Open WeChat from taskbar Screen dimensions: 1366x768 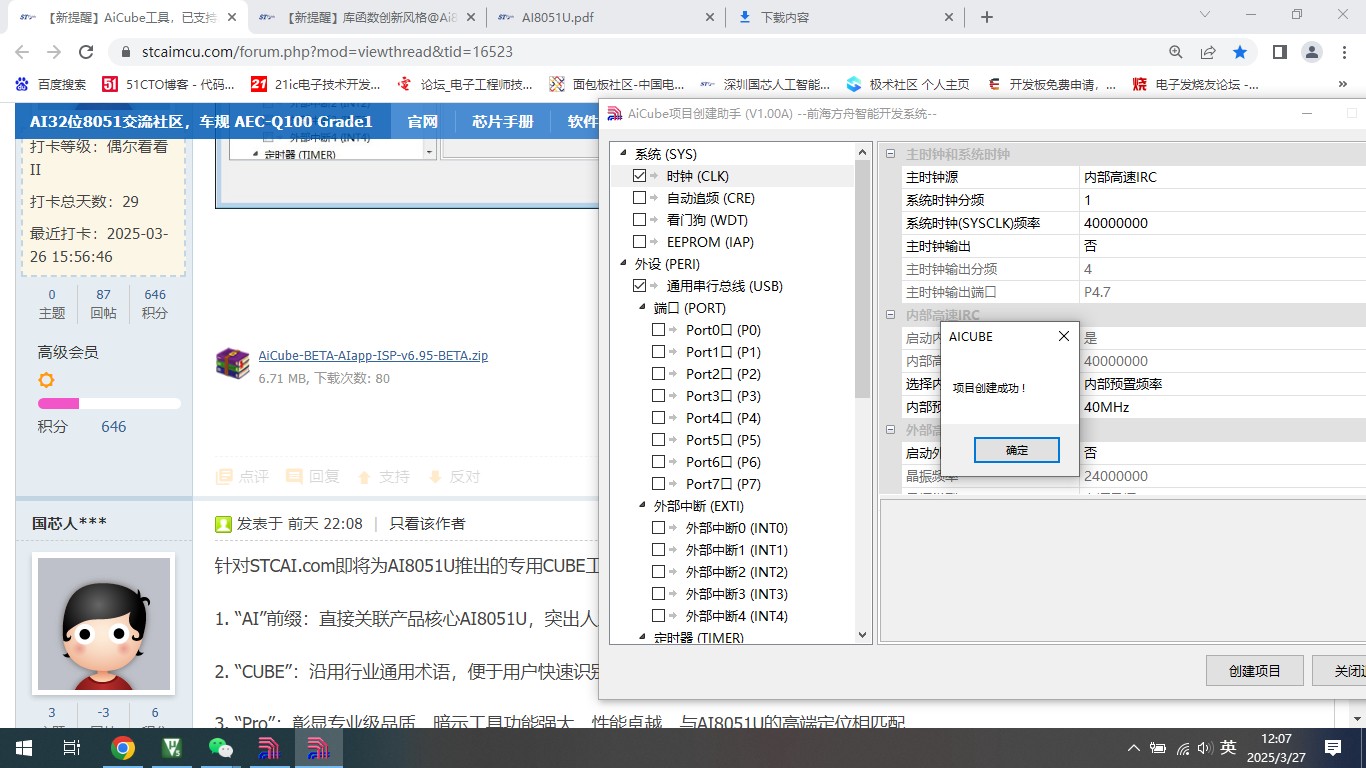(x=220, y=747)
